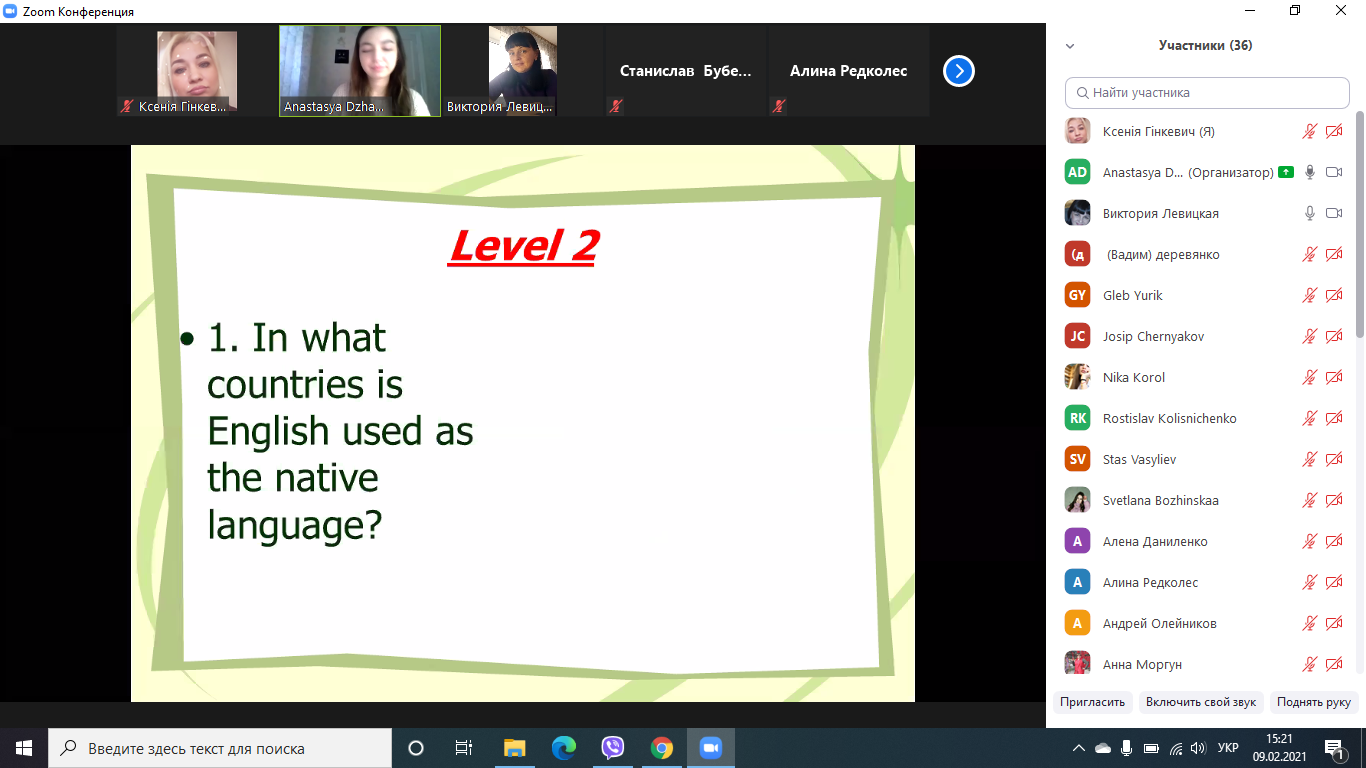Image resolution: width=1366 pixels, height=768 pixels.
Task: Collapse the Участники panel with the chevron
Action: pos(1070,46)
